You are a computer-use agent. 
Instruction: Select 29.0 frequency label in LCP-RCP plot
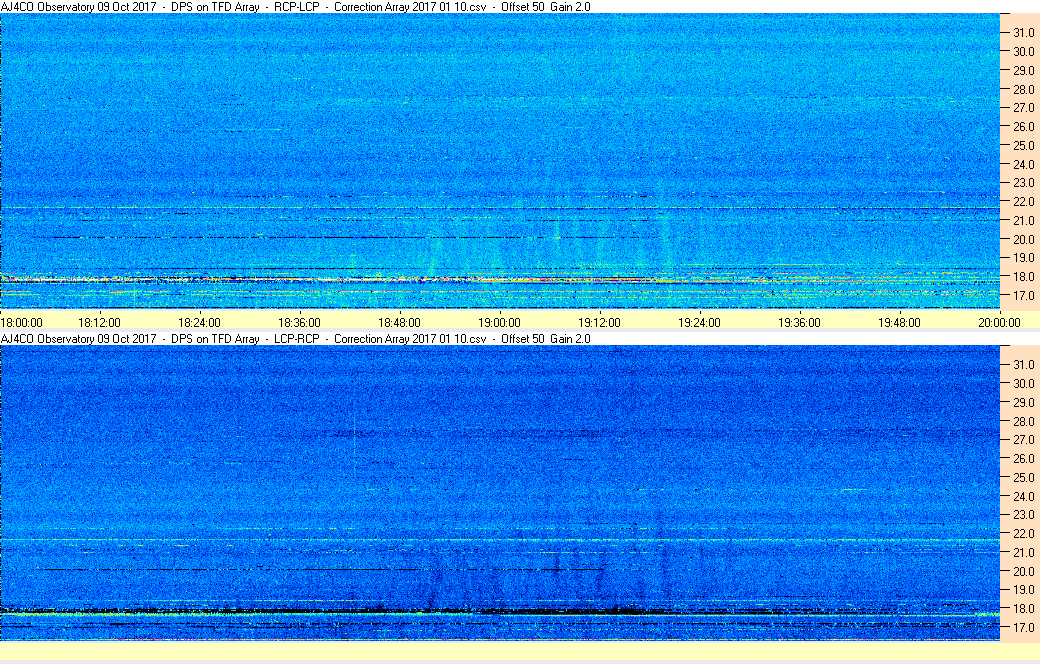point(1023,403)
